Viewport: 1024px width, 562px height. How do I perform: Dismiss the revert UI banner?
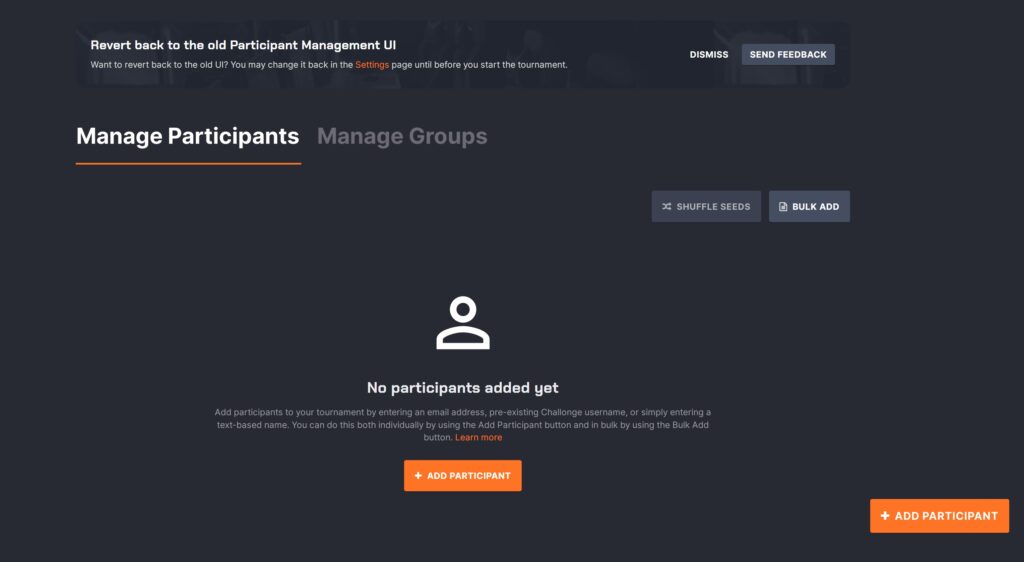tap(709, 55)
